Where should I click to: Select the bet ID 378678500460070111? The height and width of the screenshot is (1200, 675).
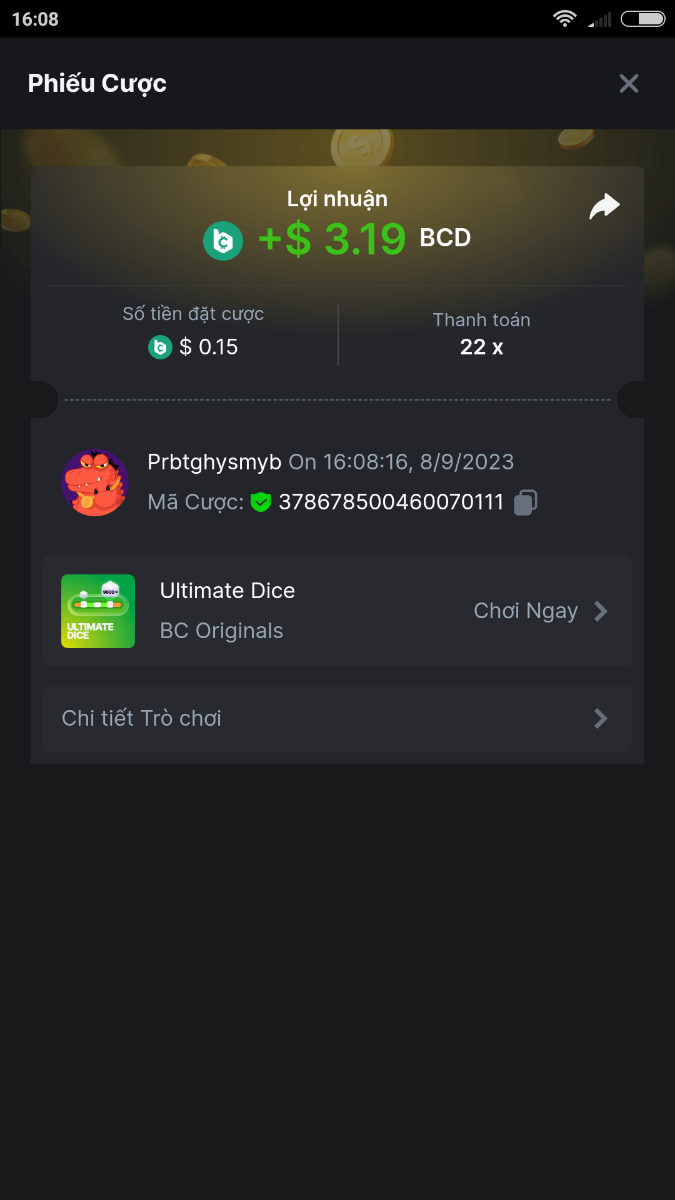tap(391, 502)
